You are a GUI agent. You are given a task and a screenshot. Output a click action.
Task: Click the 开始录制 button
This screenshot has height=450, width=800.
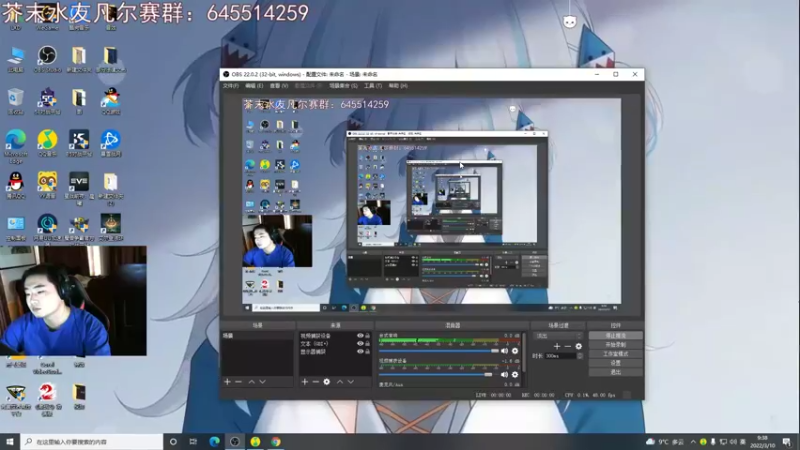(616, 345)
